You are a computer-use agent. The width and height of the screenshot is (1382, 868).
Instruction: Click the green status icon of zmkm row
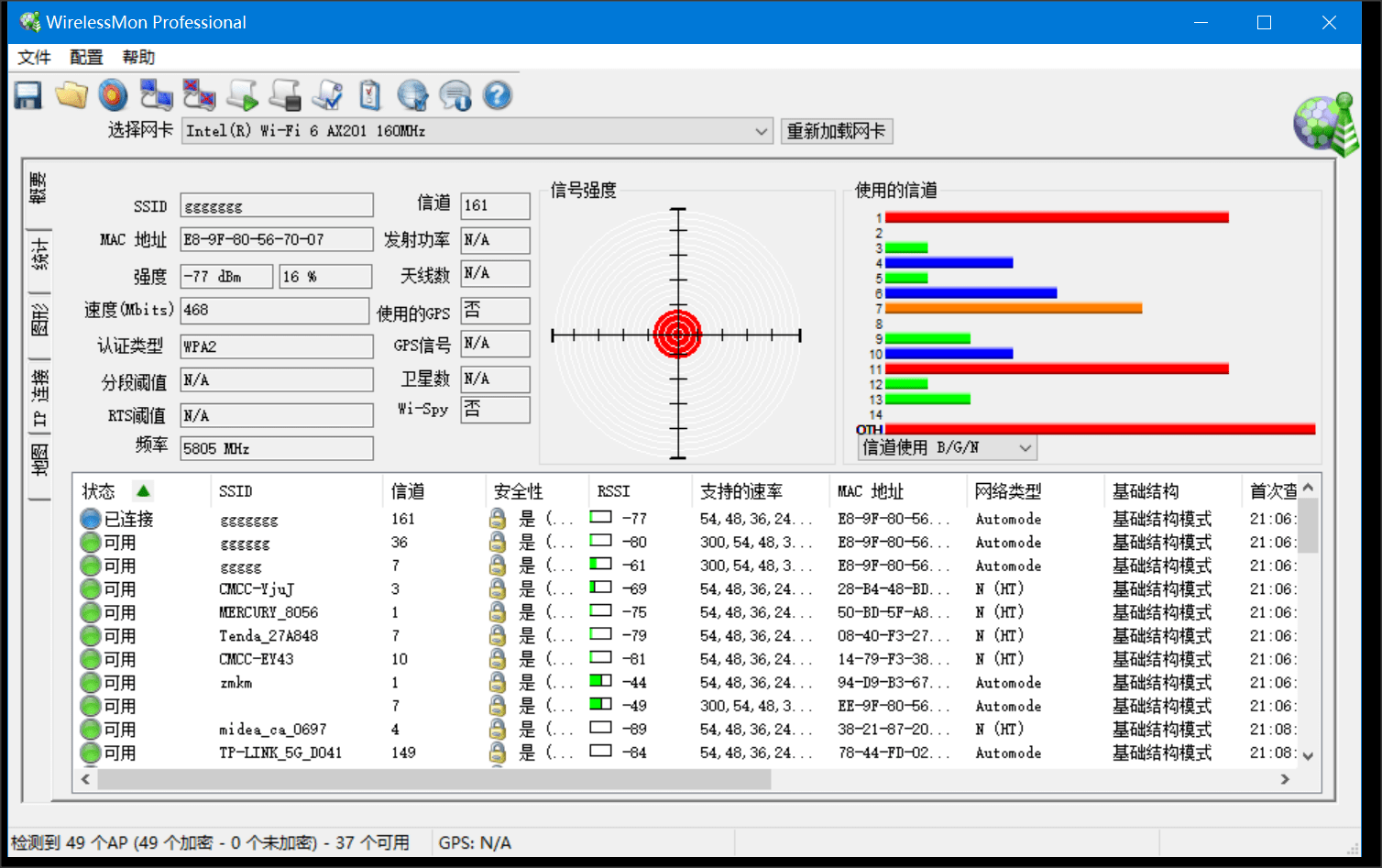pyautogui.click(x=90, y=682)
